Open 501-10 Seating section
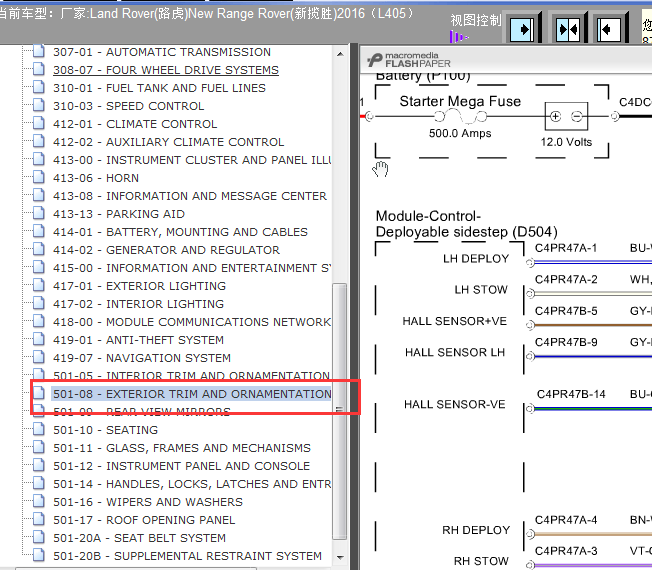Image resolution: width=652 pixels, height=570 pixels. tap(106, 430)
